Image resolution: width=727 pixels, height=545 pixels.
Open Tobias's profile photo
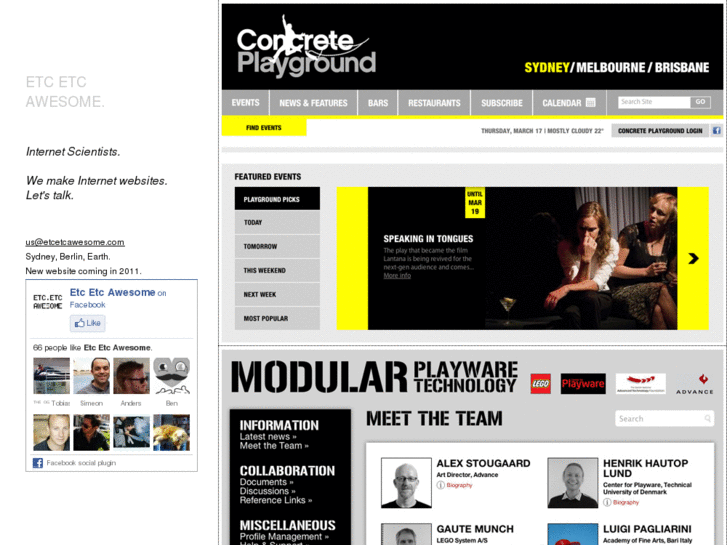click(x=51, y=376)
